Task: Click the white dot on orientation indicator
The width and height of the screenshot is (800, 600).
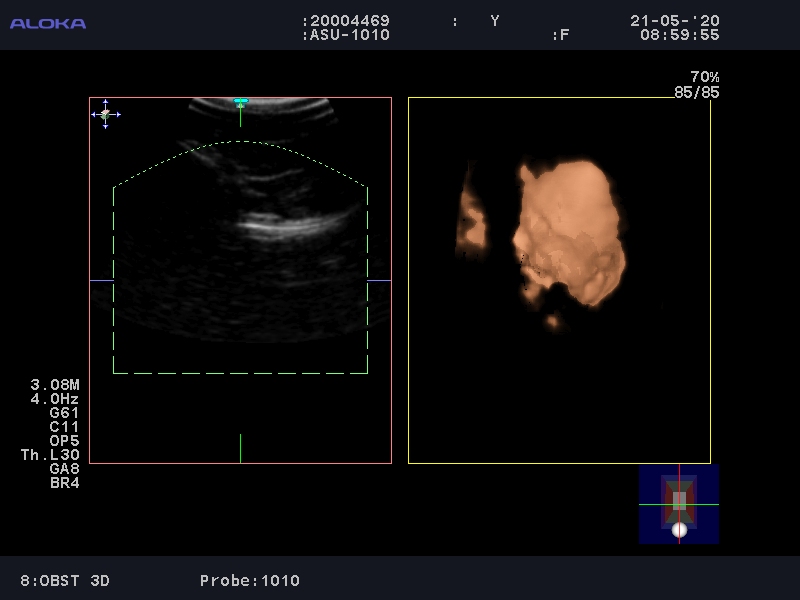Action: pyautogui.click(x=679, y=530)
